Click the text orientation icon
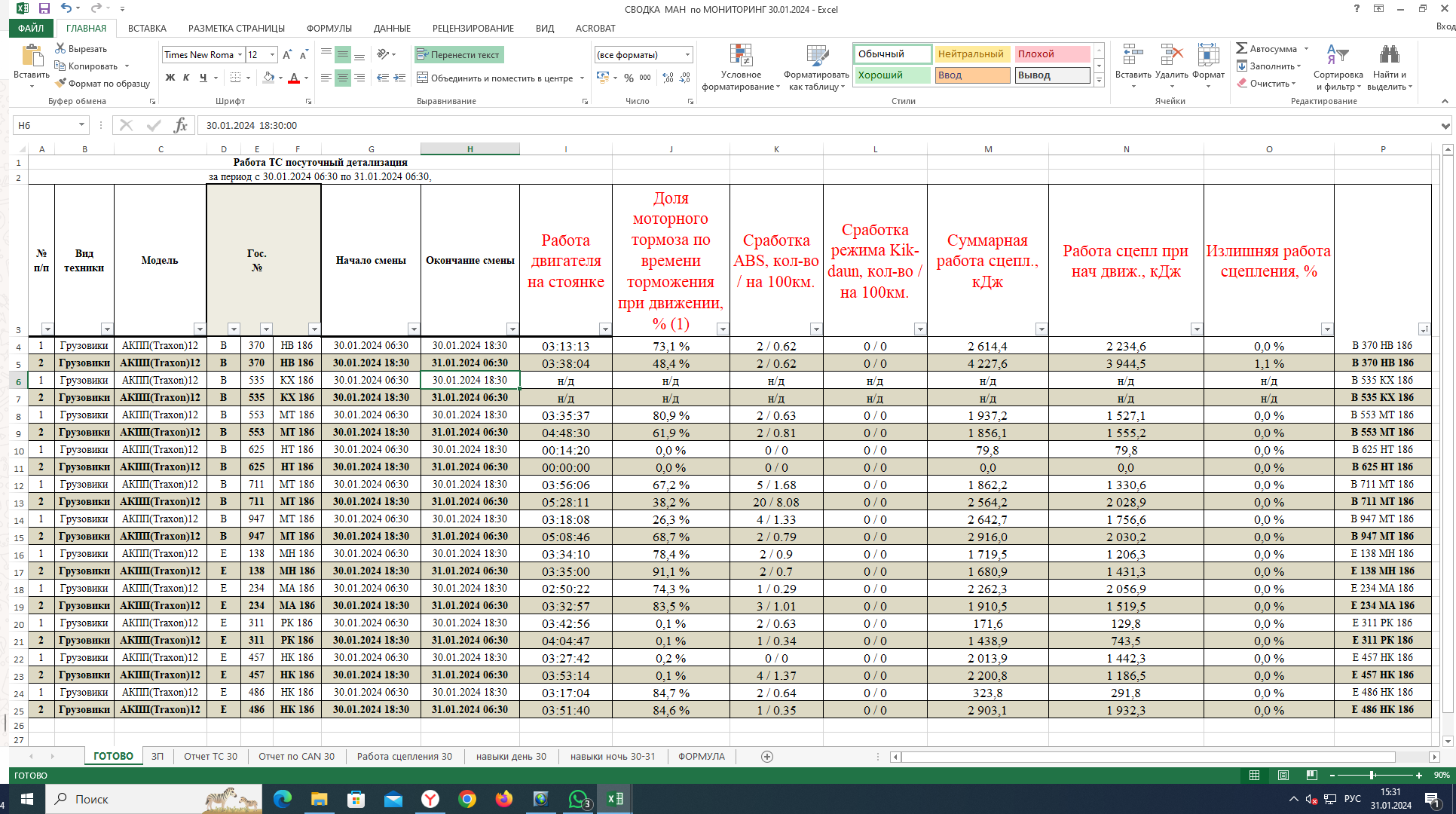1456x814 pixels. click(x=384, y=55)
